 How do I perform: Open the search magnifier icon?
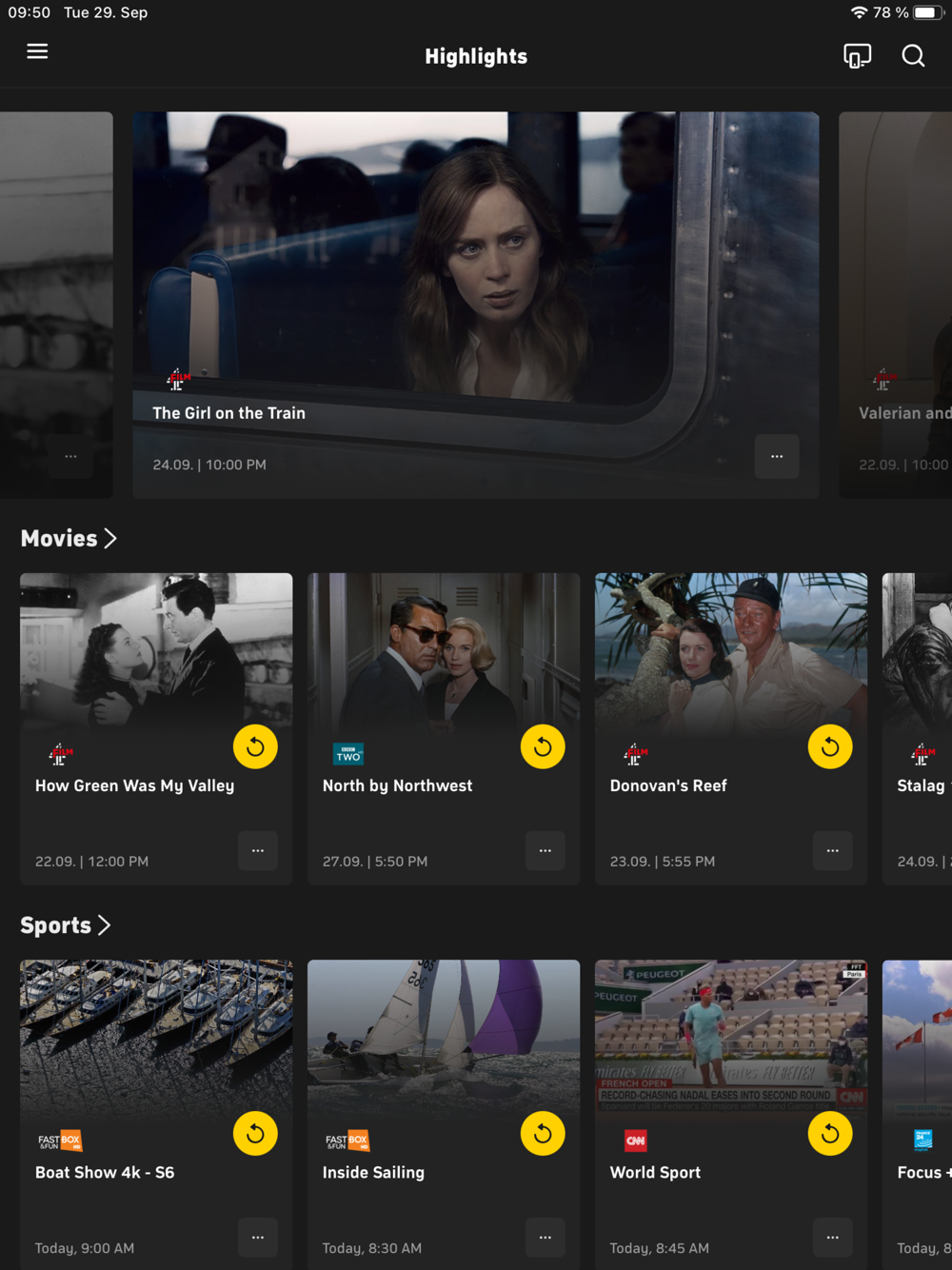click(913, 56)
